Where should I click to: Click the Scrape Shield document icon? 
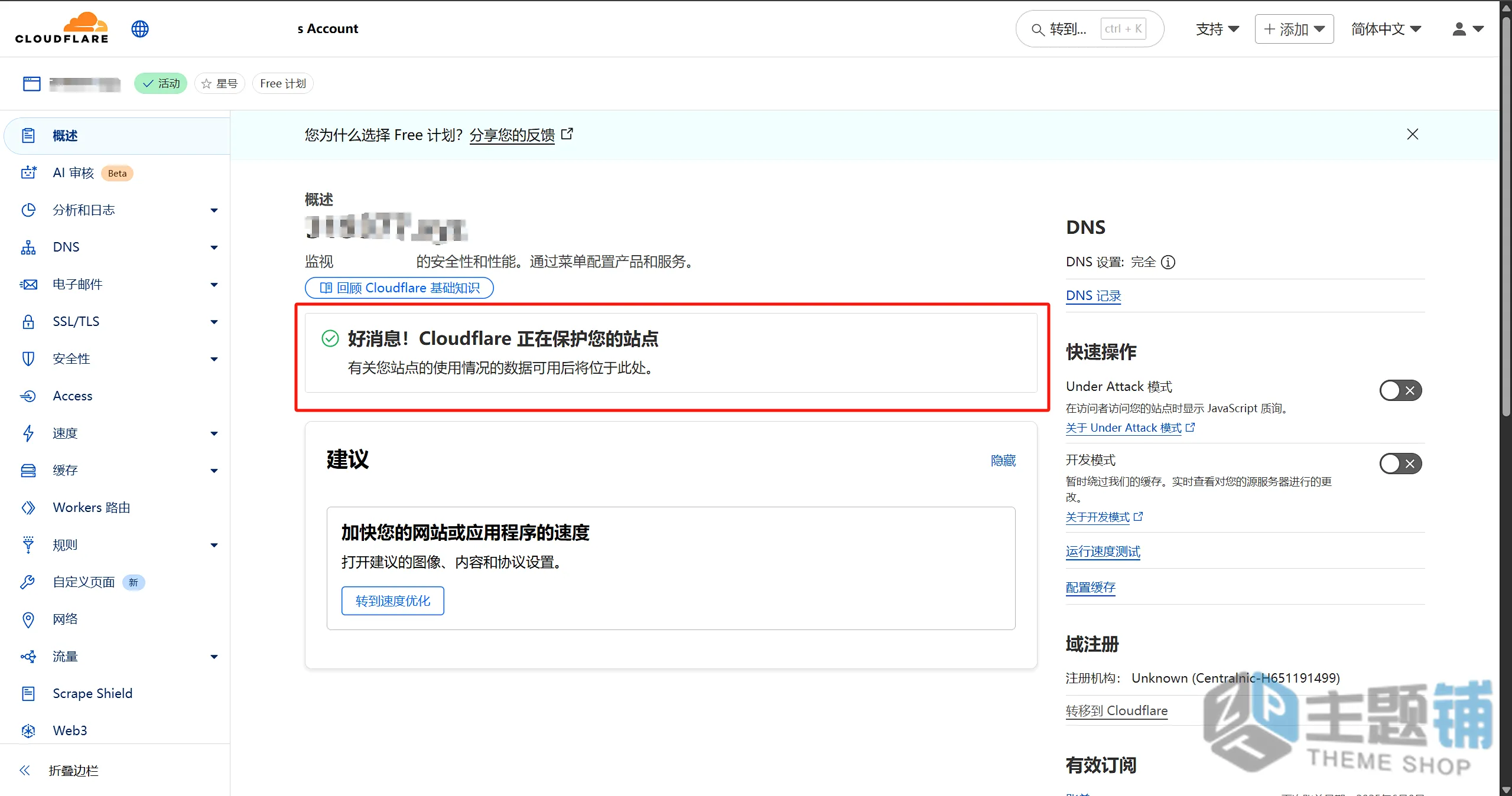pos(28,693)
